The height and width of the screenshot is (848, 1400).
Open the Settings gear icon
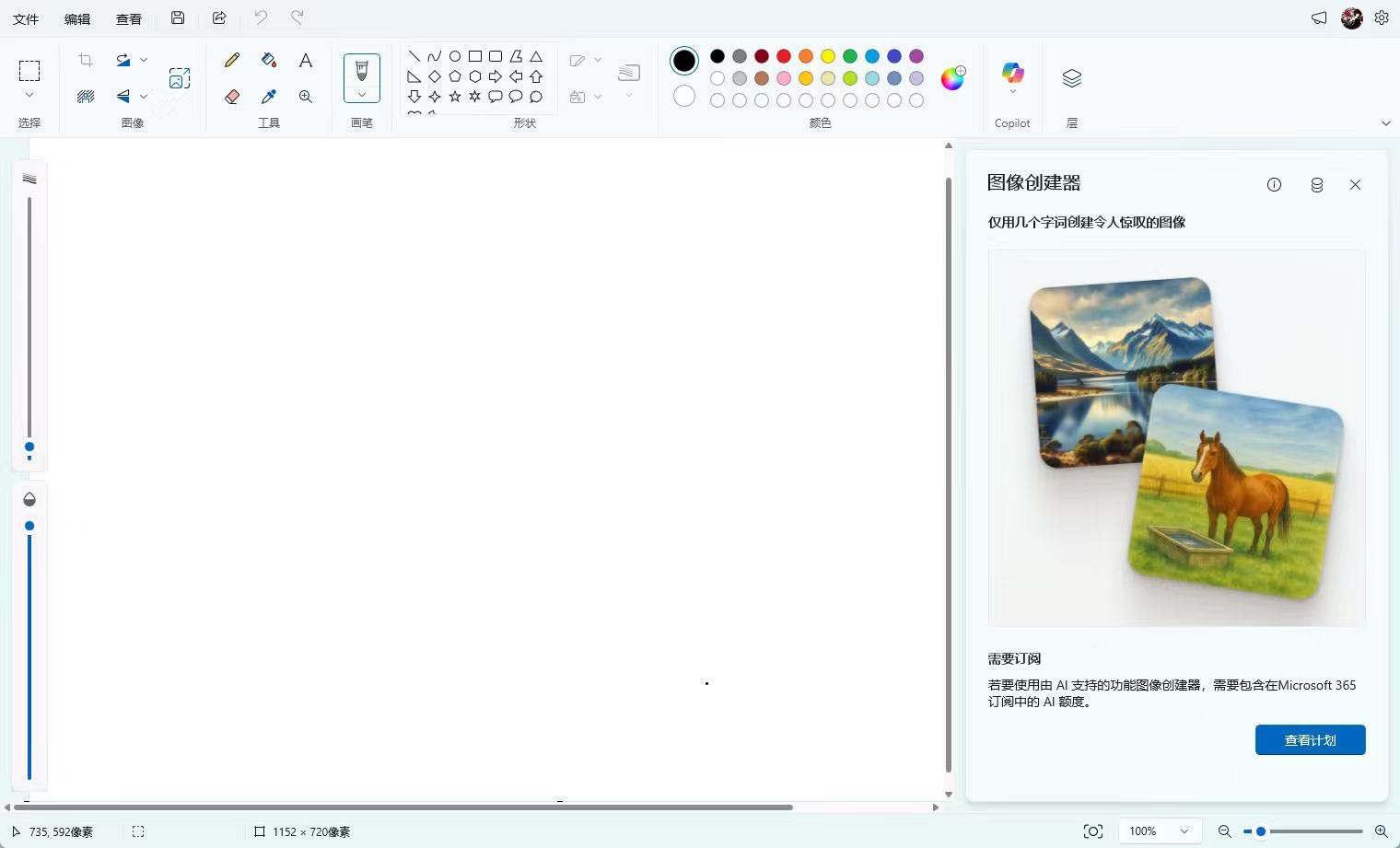pyautogui.click(x=1382, y=17)
